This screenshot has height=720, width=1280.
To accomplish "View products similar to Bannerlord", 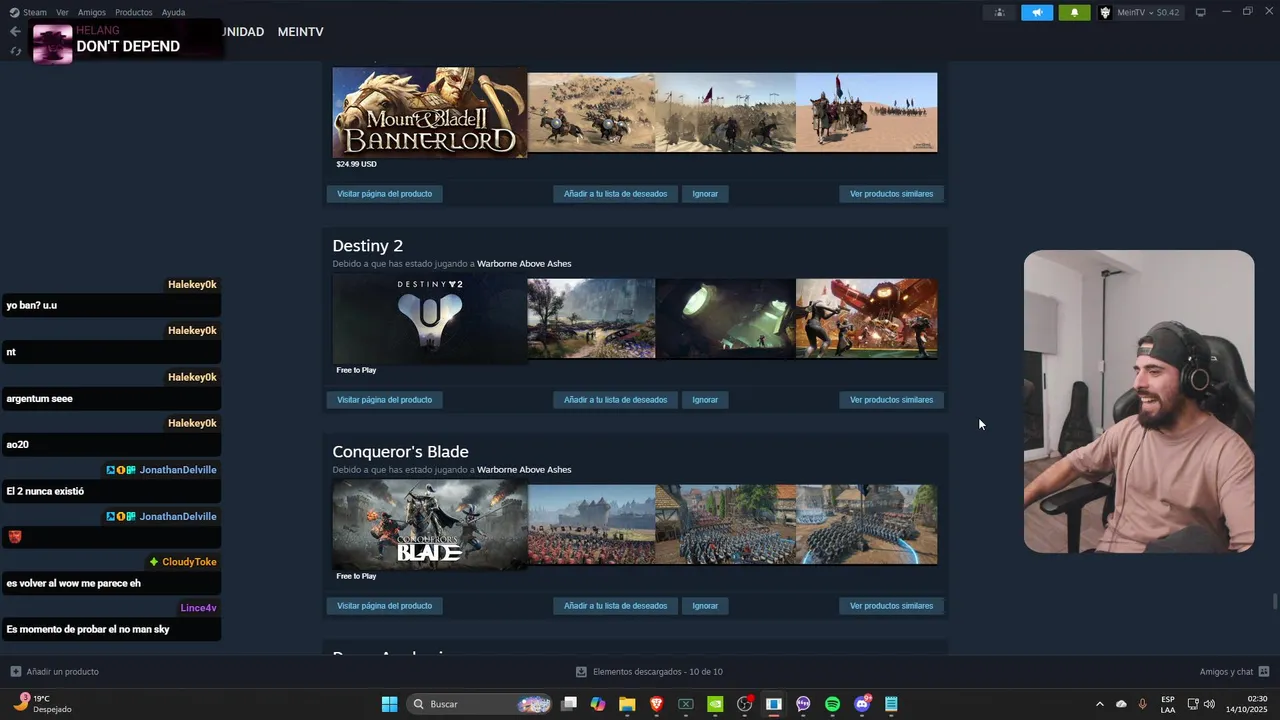I will (x=891, y=194).
